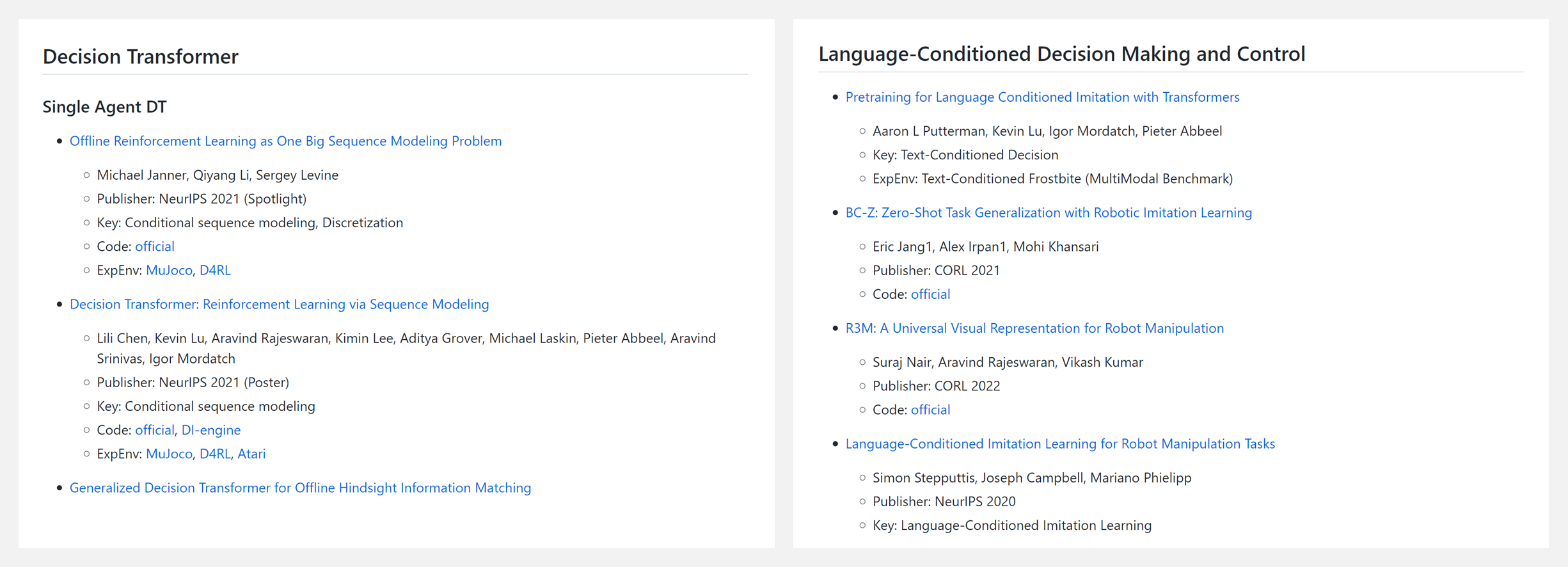This screenshot has height=567, width=1568.
Task: Click D4RL link next to Atari entry
Action: 215,454
